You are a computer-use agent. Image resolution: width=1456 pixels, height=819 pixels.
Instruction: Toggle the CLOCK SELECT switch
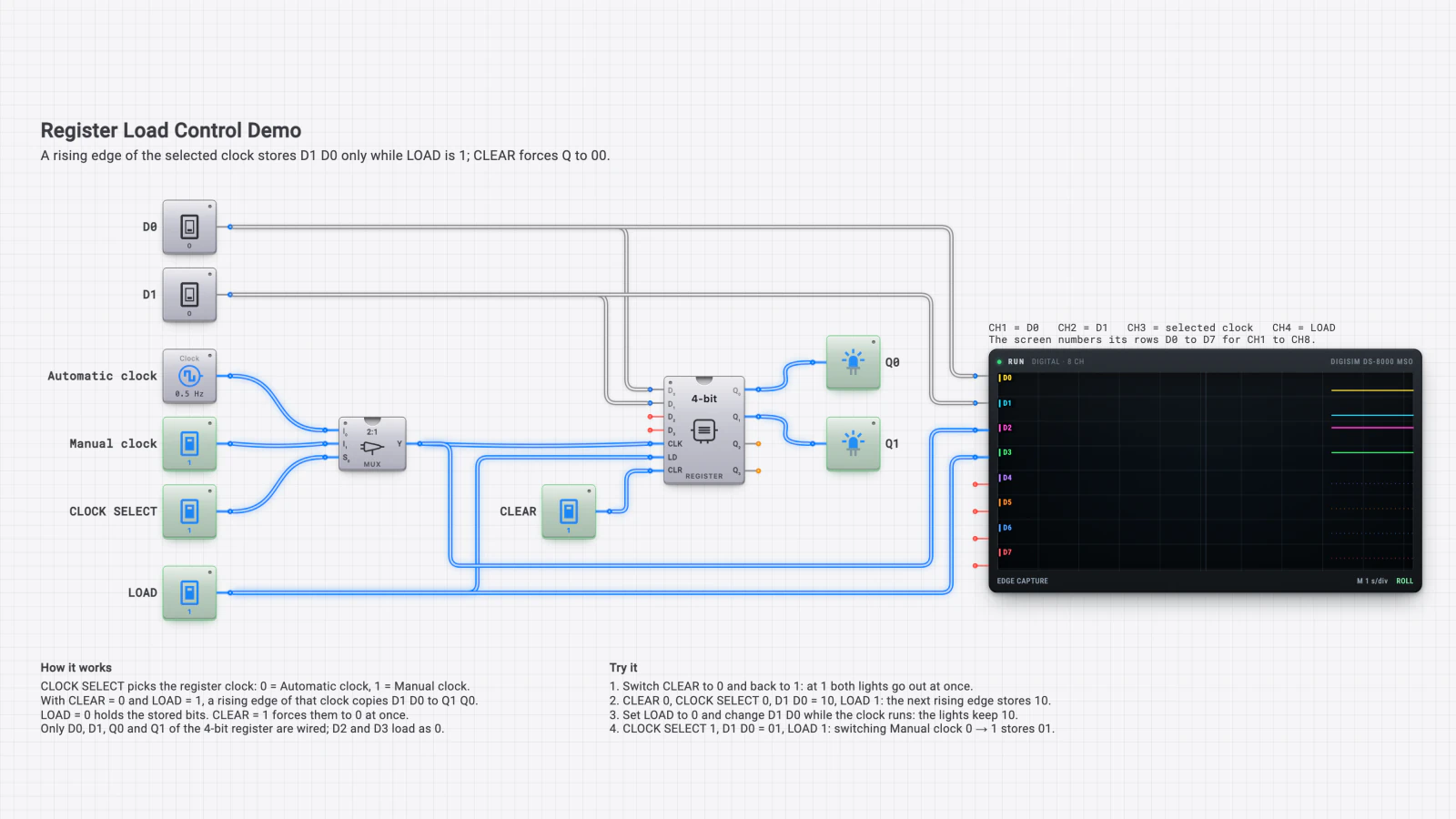(189, 511)
